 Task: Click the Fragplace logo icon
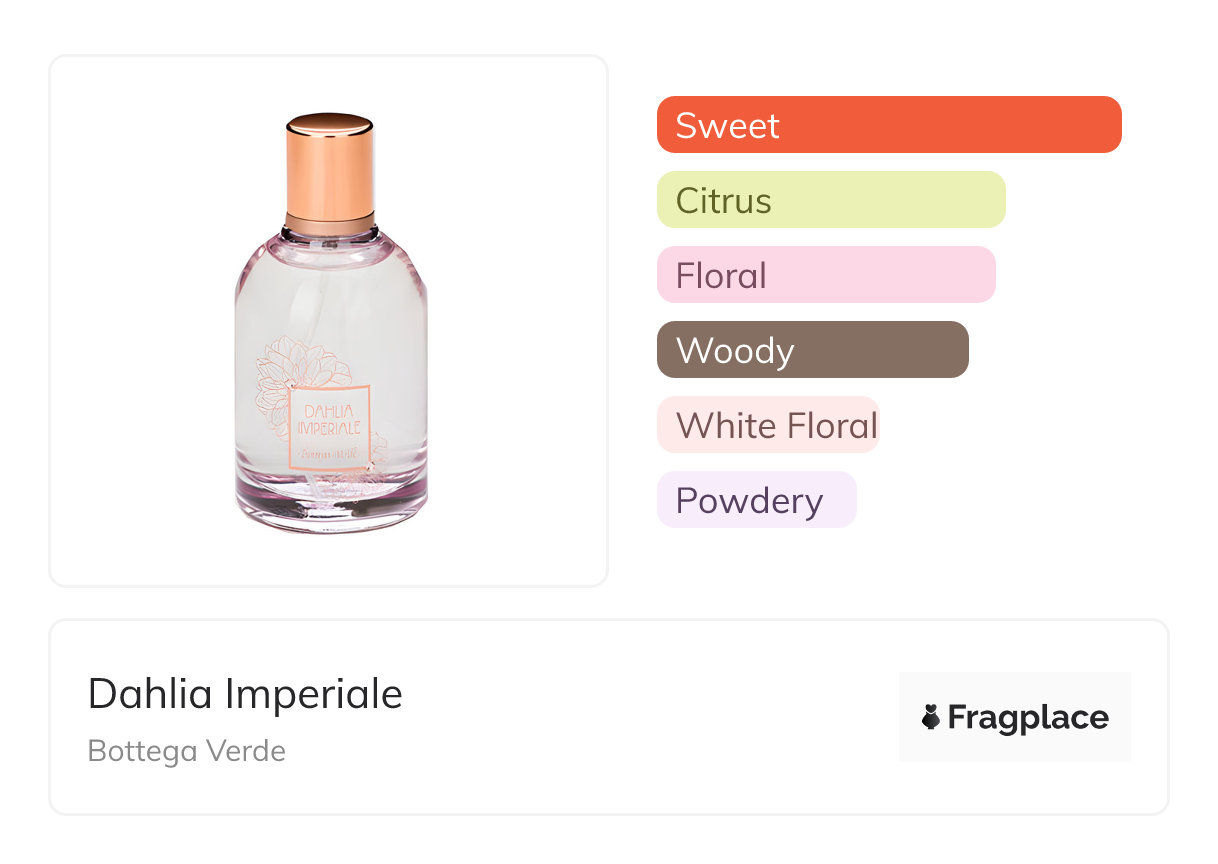point(931,717)
